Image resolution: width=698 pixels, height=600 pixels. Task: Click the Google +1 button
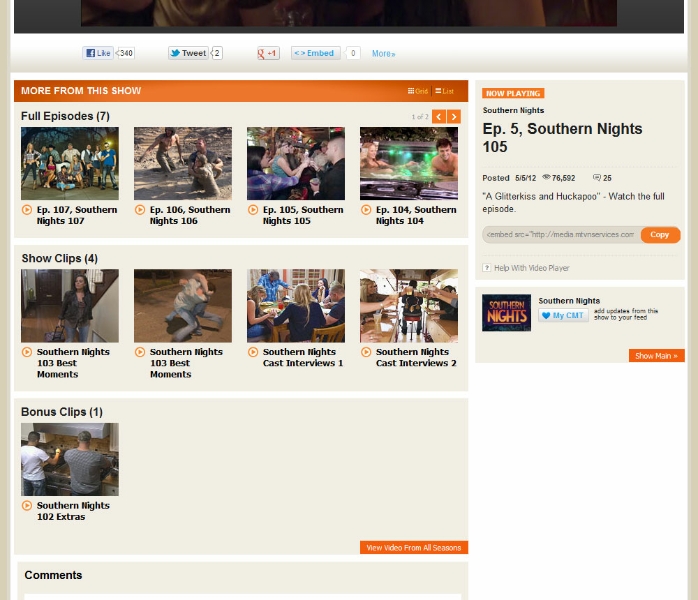[x=268, y=53]
